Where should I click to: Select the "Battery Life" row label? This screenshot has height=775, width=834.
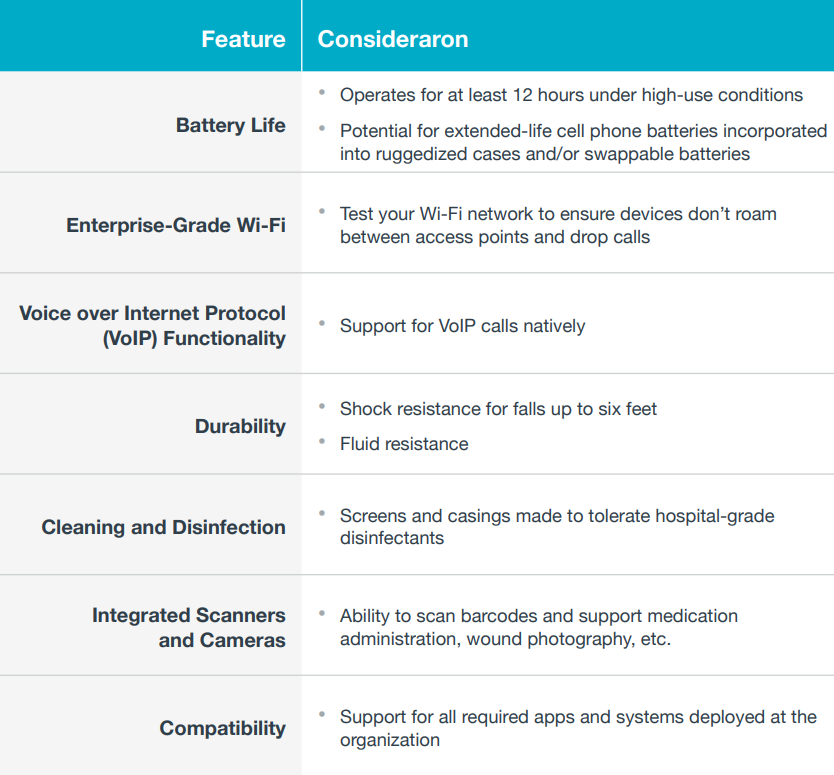[230, 125]
